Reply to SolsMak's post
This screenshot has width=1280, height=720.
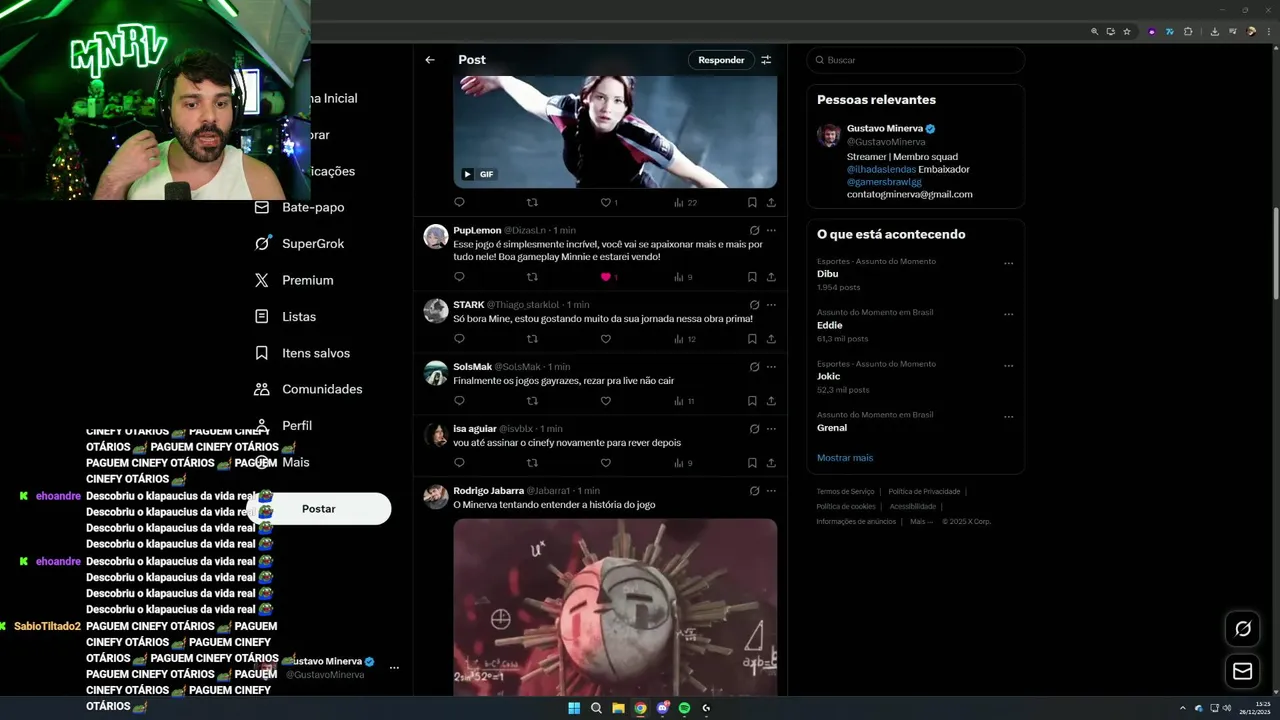459,401
